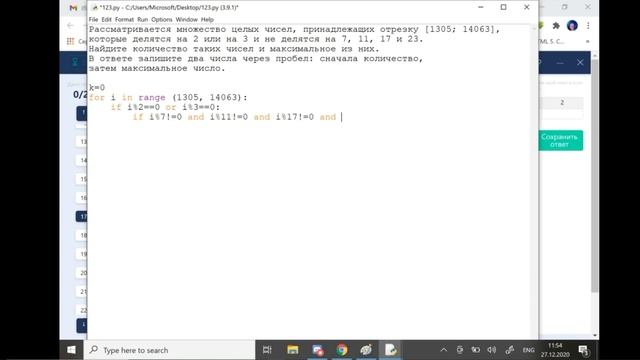Select question 17 in the test sidebar
Viewport: 640px width, 360px height.
point(82,217)
